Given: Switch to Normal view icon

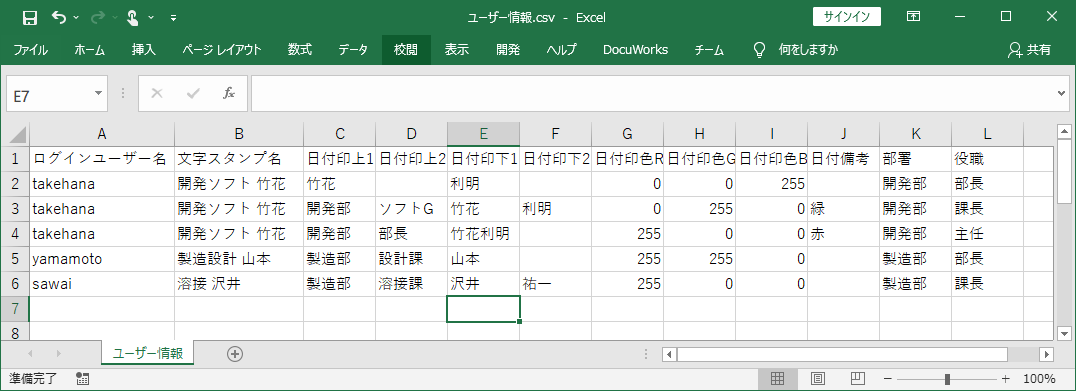Looking at the screenshot, I should pos(777,379).
